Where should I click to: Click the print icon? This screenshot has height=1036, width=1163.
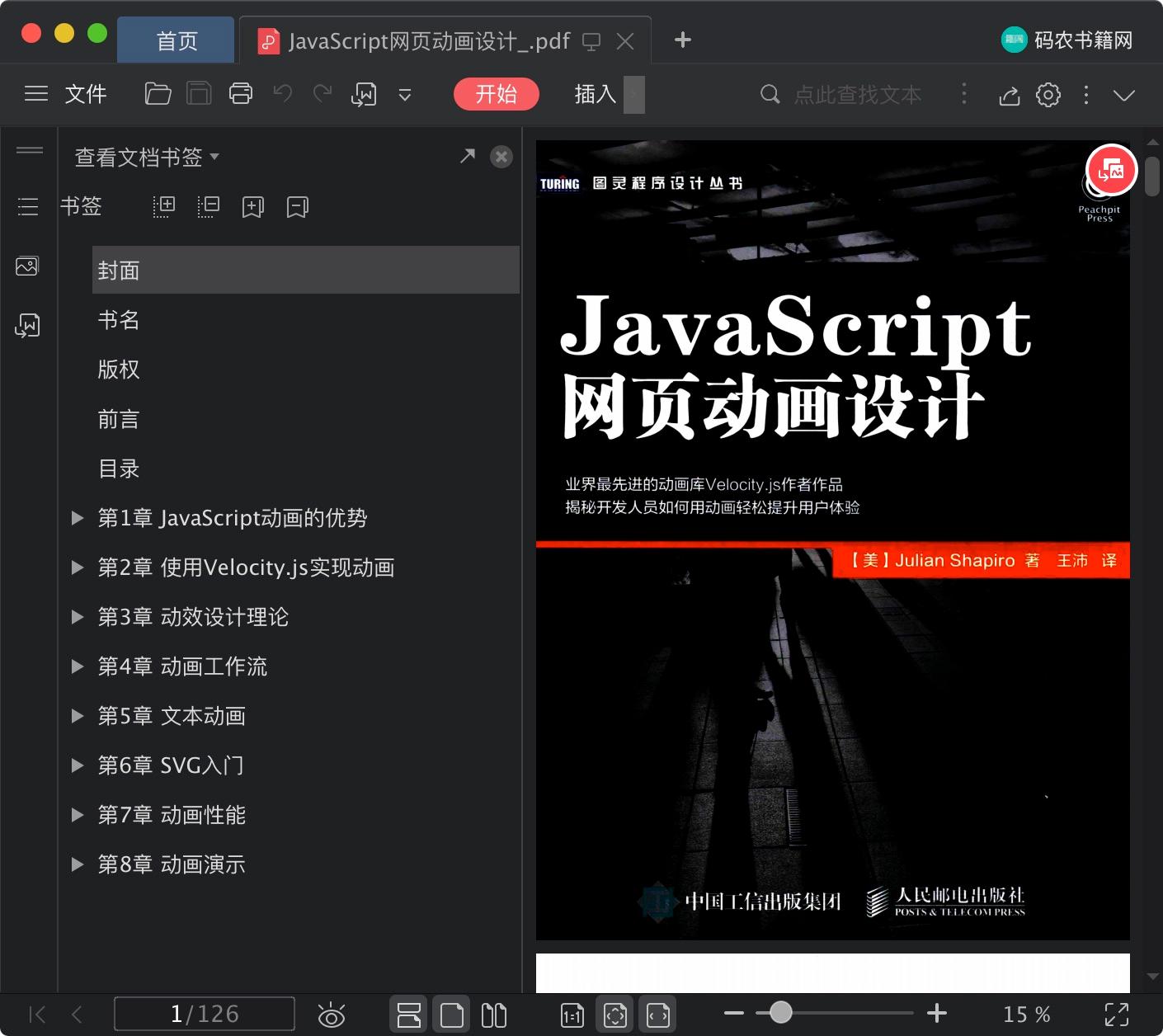241,94
